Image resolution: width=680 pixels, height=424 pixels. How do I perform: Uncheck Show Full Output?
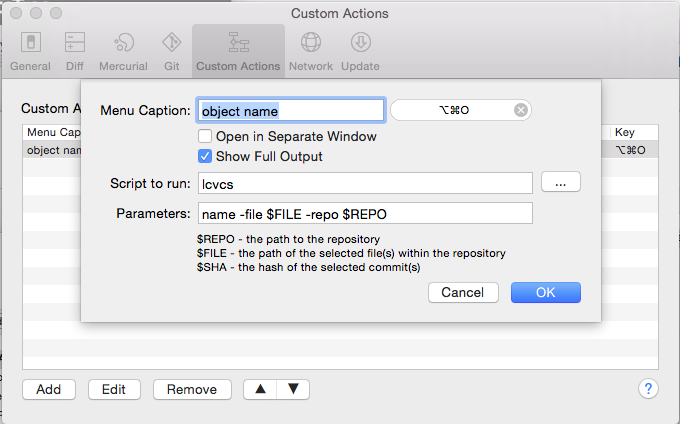pyautogui.click(x=206, y=156)
